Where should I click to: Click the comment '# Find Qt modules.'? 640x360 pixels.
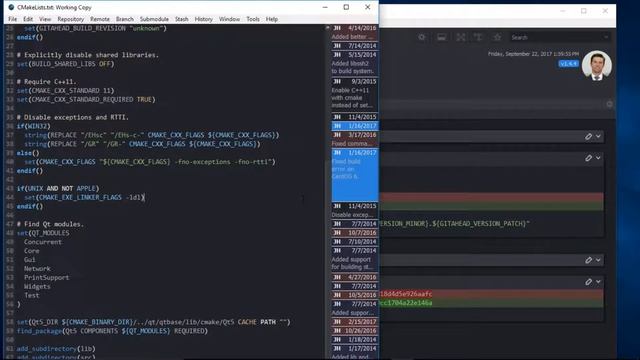click(x=50, y=224)
